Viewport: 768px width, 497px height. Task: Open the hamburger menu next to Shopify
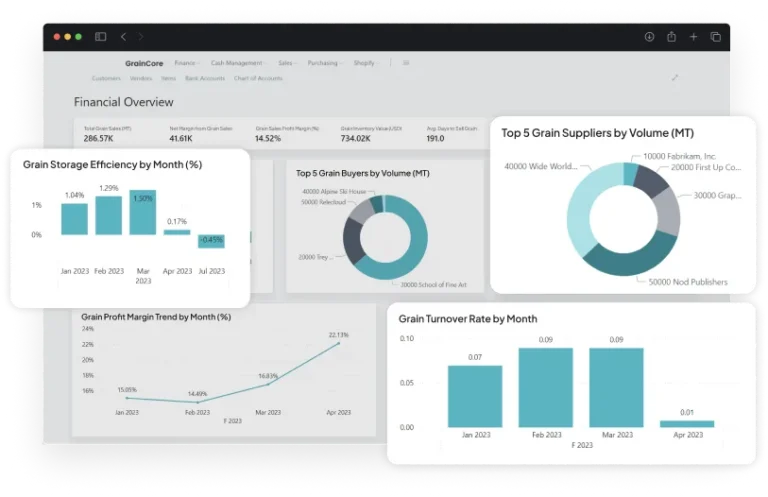[x=405, y=63]
